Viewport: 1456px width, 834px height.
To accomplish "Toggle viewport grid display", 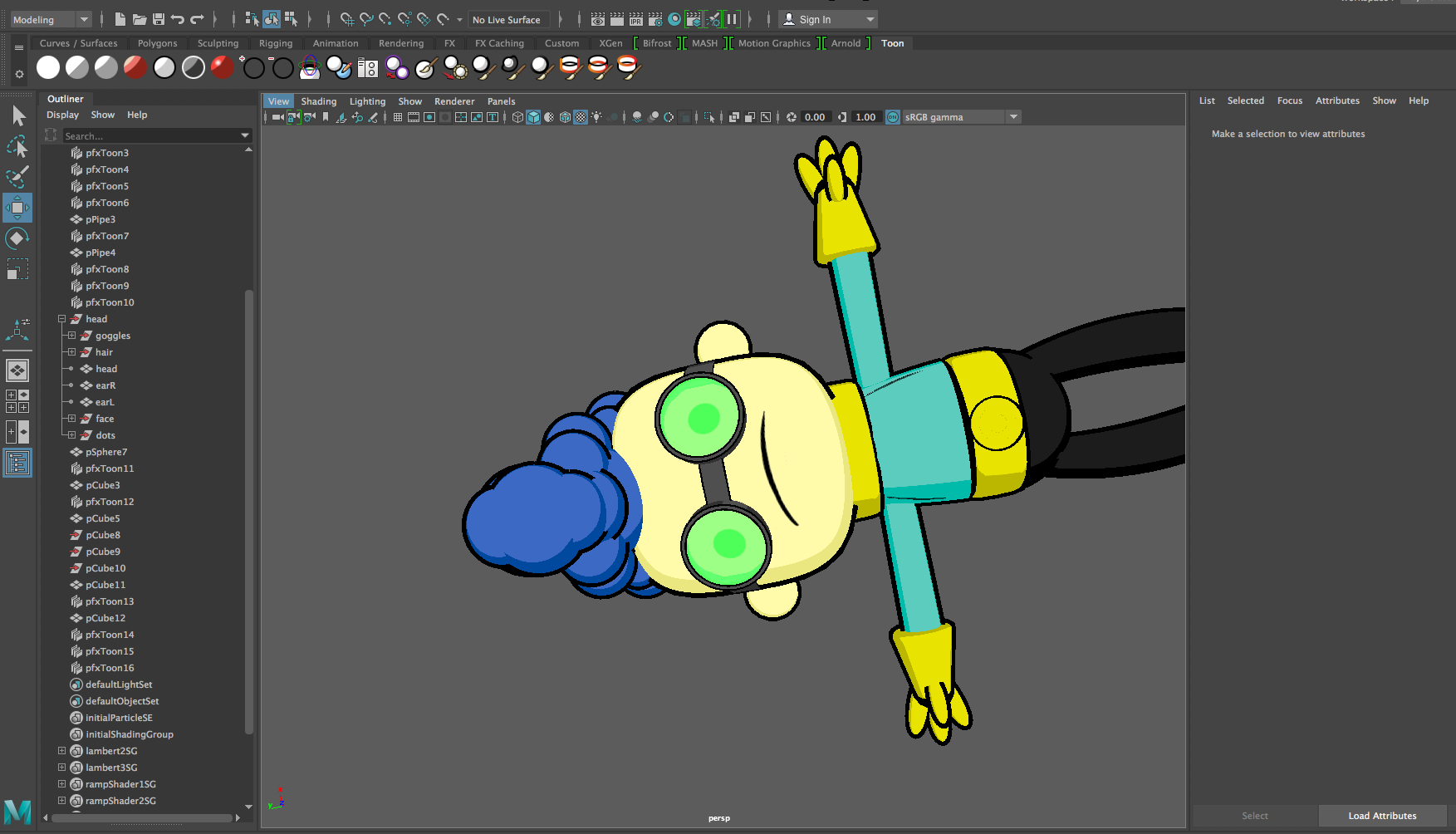I will coord(398,117).
